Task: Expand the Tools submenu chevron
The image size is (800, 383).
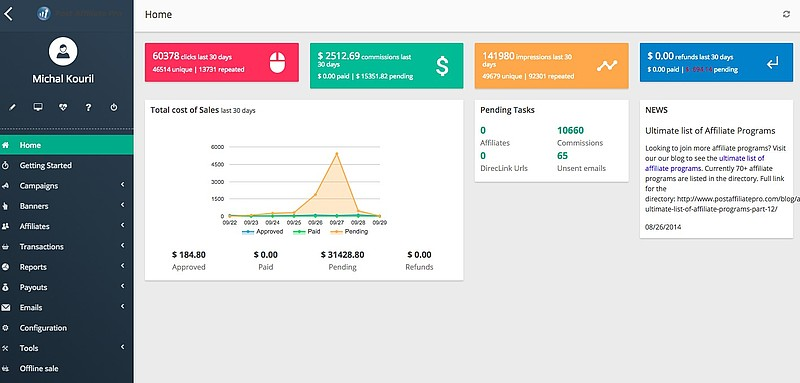Action: (122, 347)
